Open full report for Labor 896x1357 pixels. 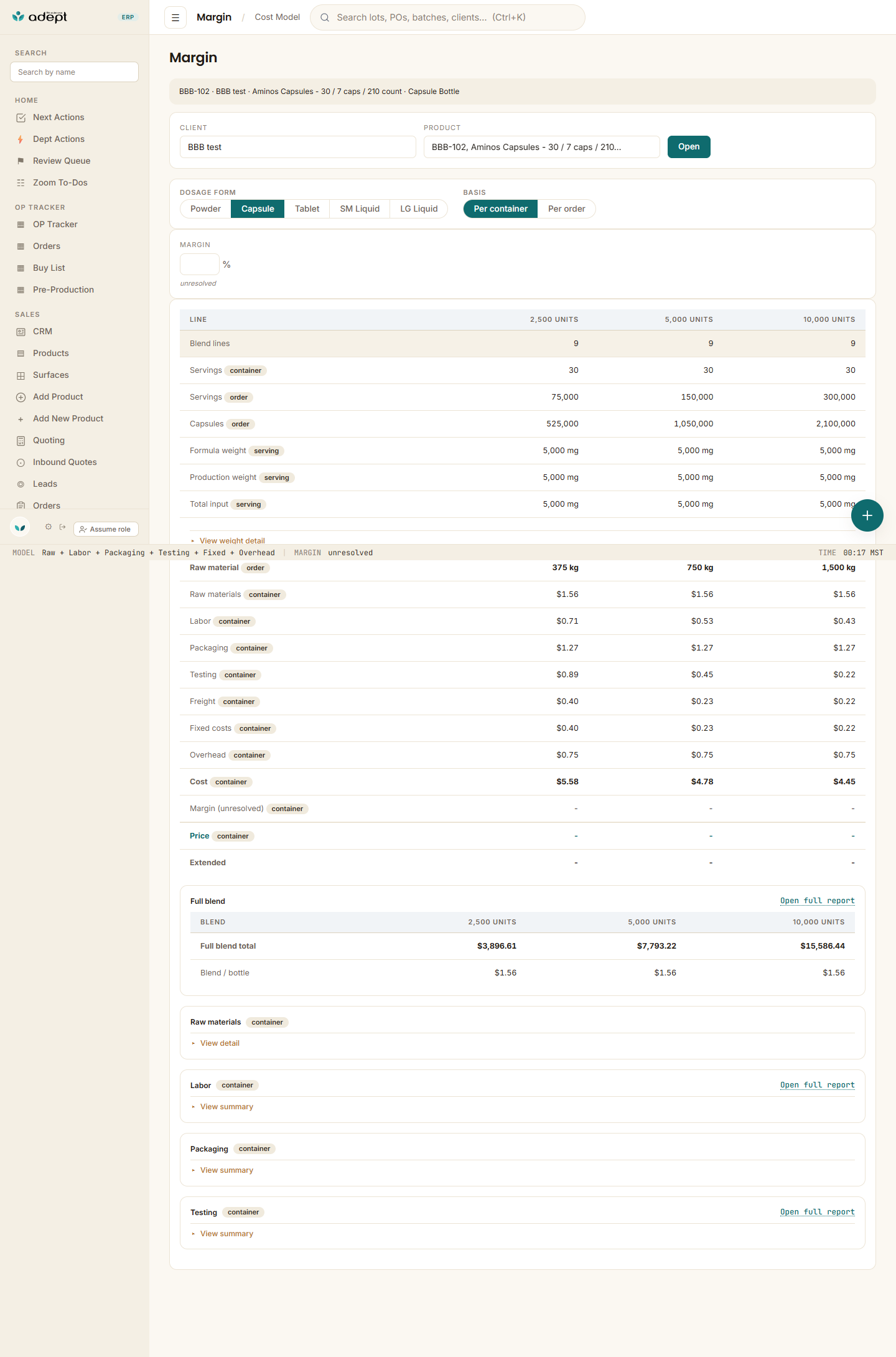[x=818, y=1085]
